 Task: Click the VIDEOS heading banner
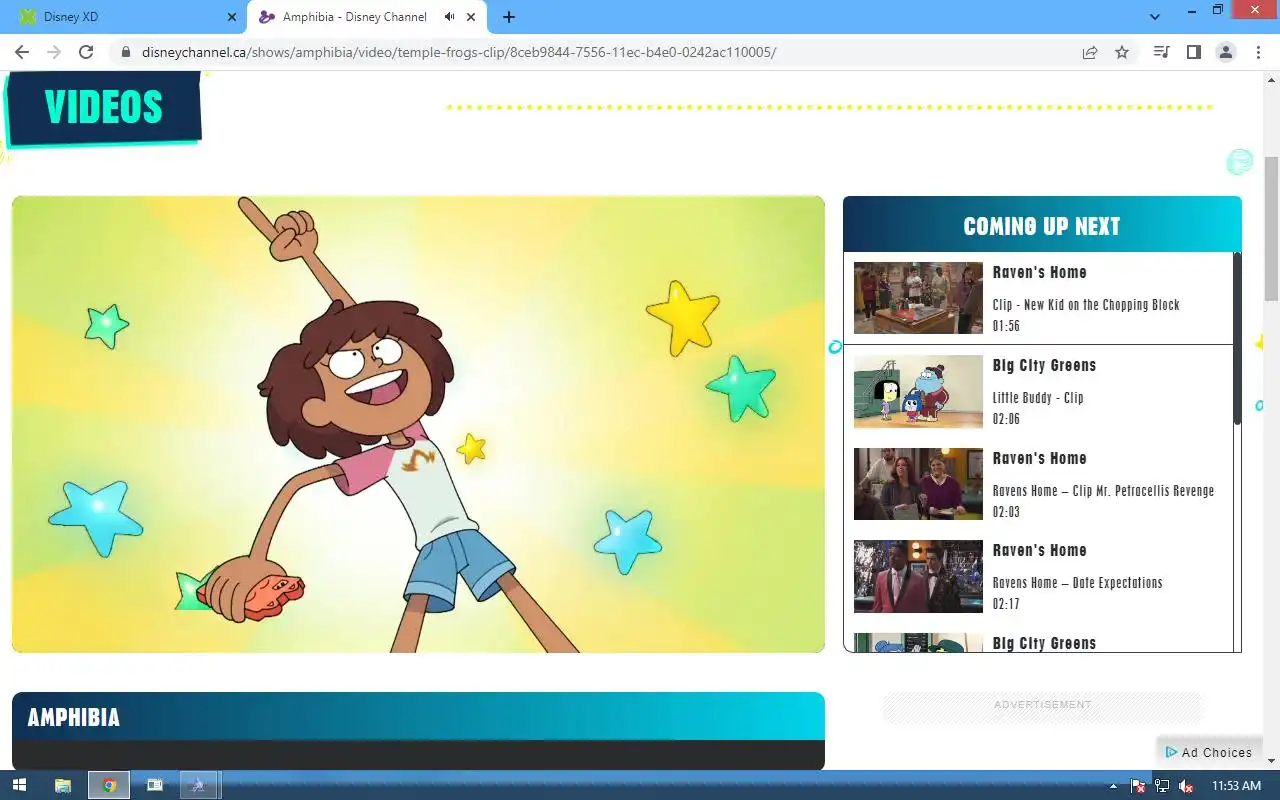coord(103,107)
